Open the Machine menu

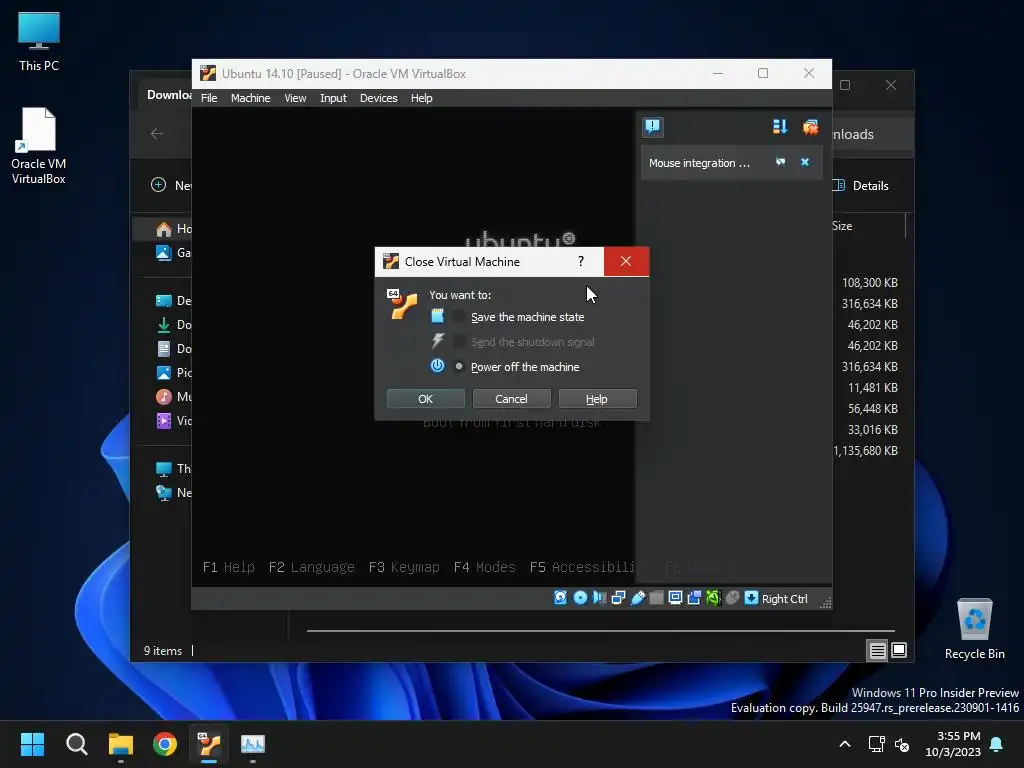(250, 98)
